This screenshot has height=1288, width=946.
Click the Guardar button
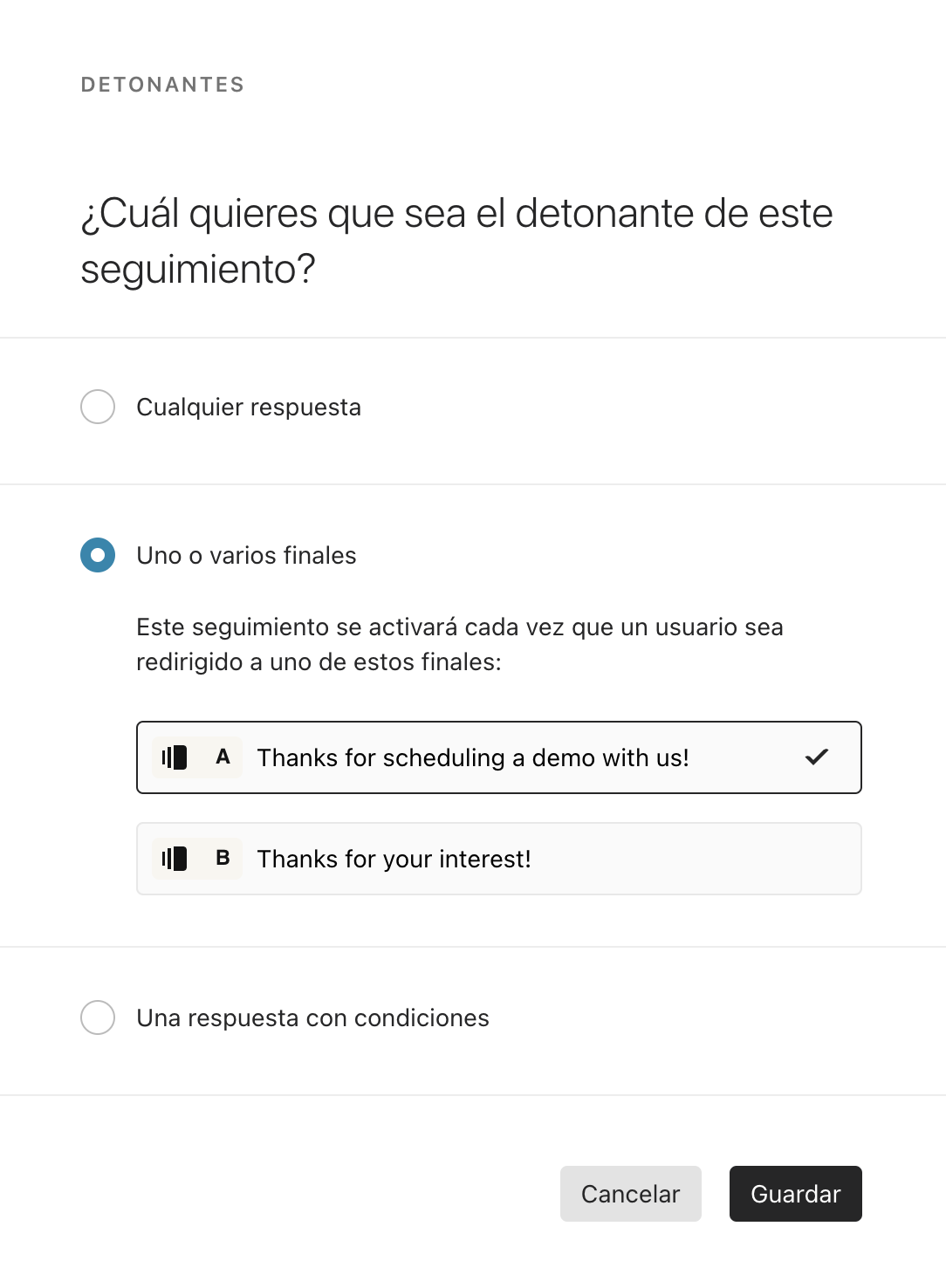[796, 1194]
